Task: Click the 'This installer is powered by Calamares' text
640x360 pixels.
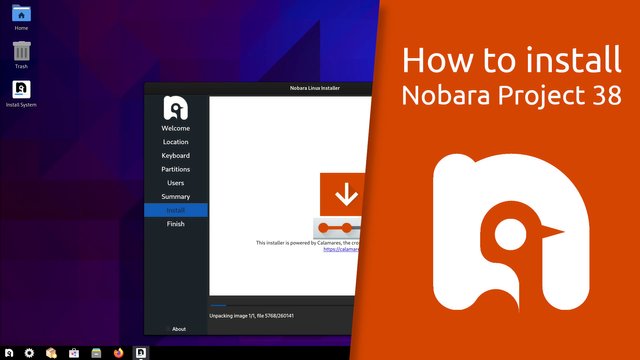Action: pyautogui.click(x=307, y=243)
